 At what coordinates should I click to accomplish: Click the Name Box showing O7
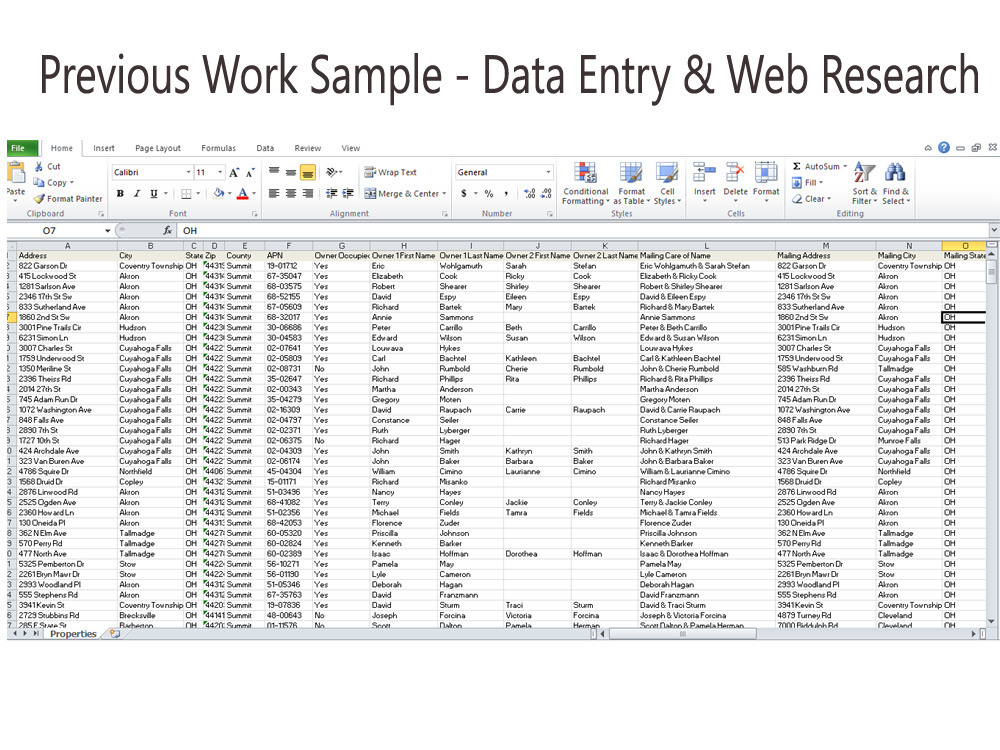55,230
